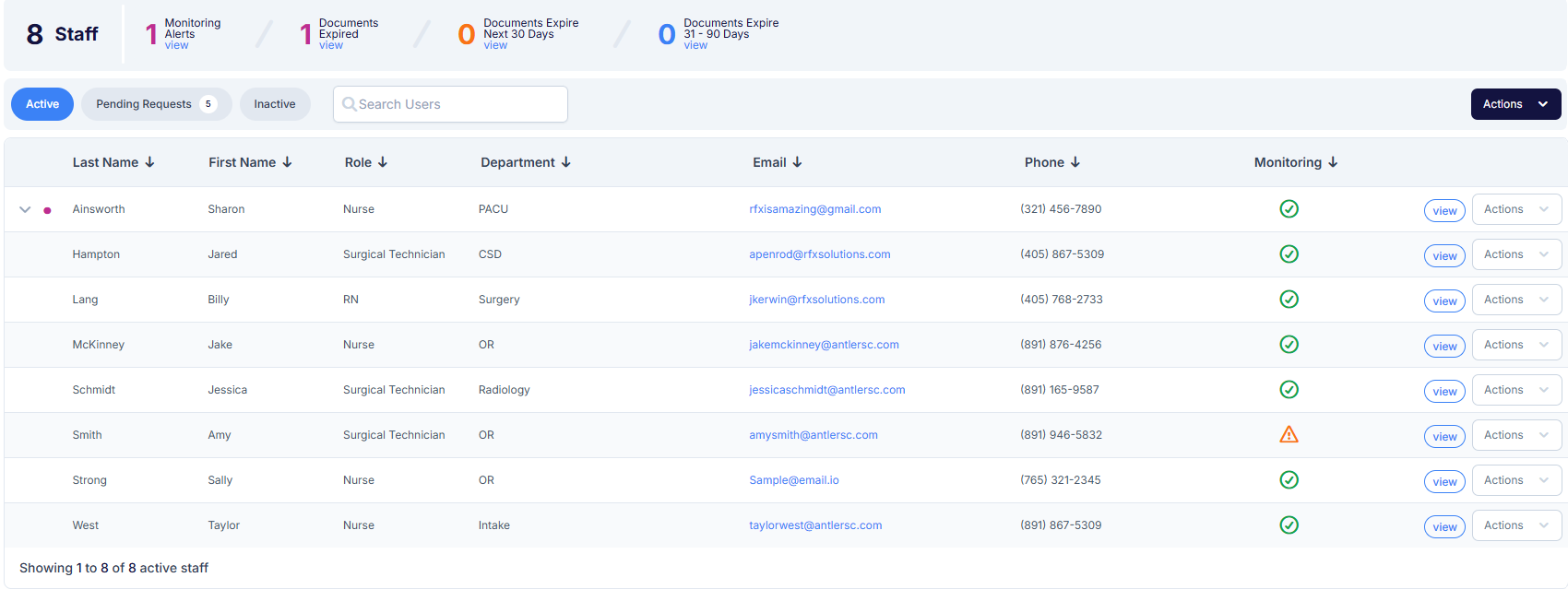Click last name McKinney
The height and width of the screenshot is (601, 1568).
click(x=98, y=345)
